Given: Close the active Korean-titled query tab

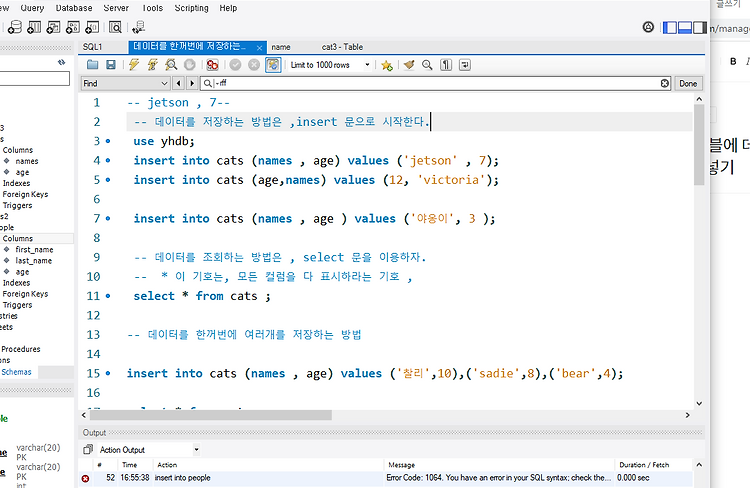Looking at the screenshot, I should (x=259, y=48).
